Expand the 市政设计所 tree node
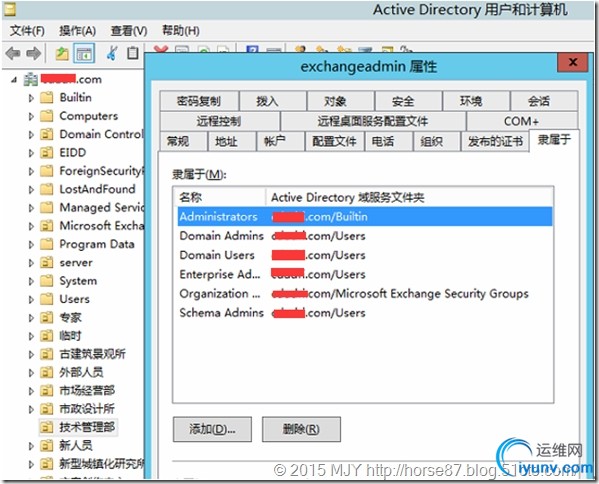This screenshot has height=484, width=599. coord(31,410)
